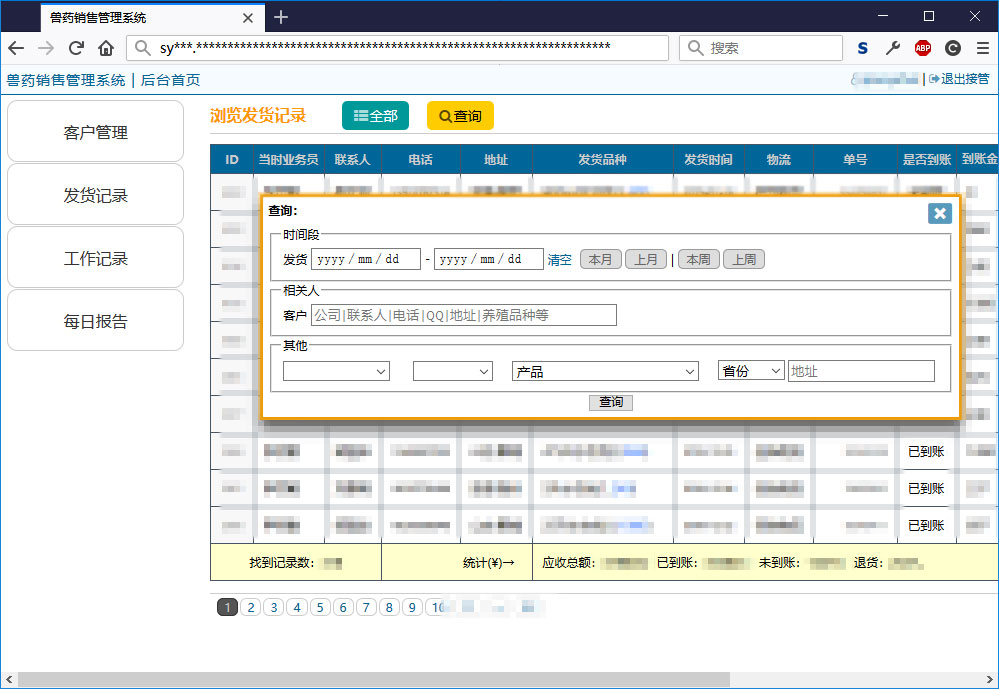Set the 发货 end date field
This screenshot has width=999, height=689.
coord(489,259)
